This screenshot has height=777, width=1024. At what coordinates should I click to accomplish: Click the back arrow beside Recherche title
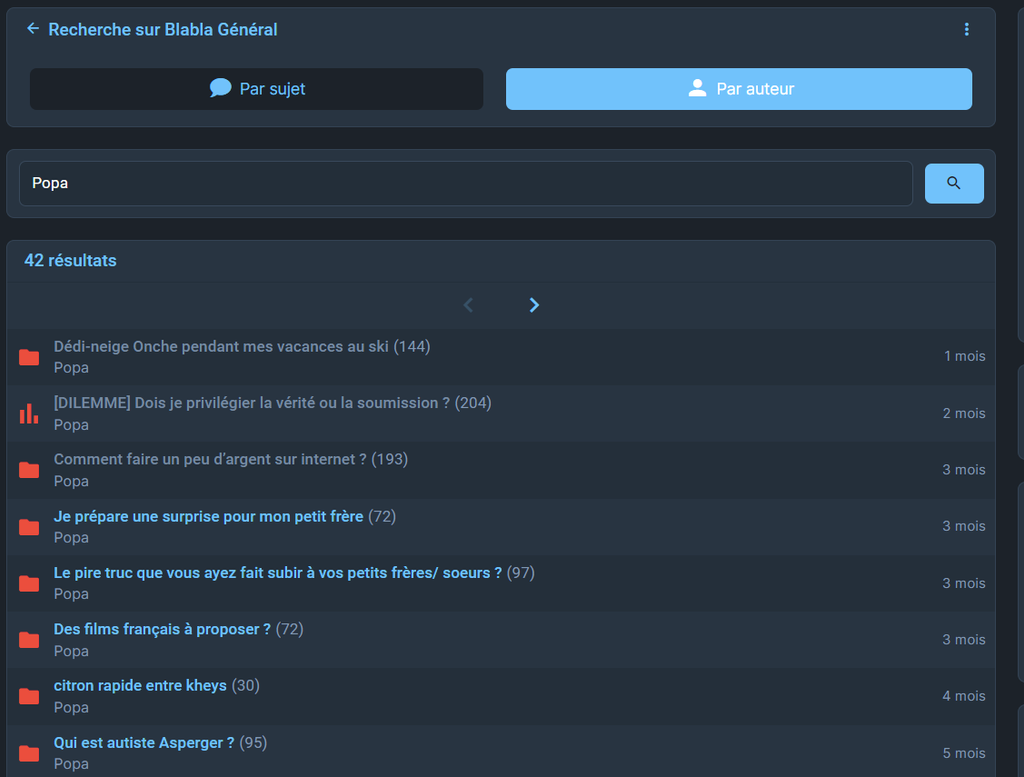pos(33,29)
